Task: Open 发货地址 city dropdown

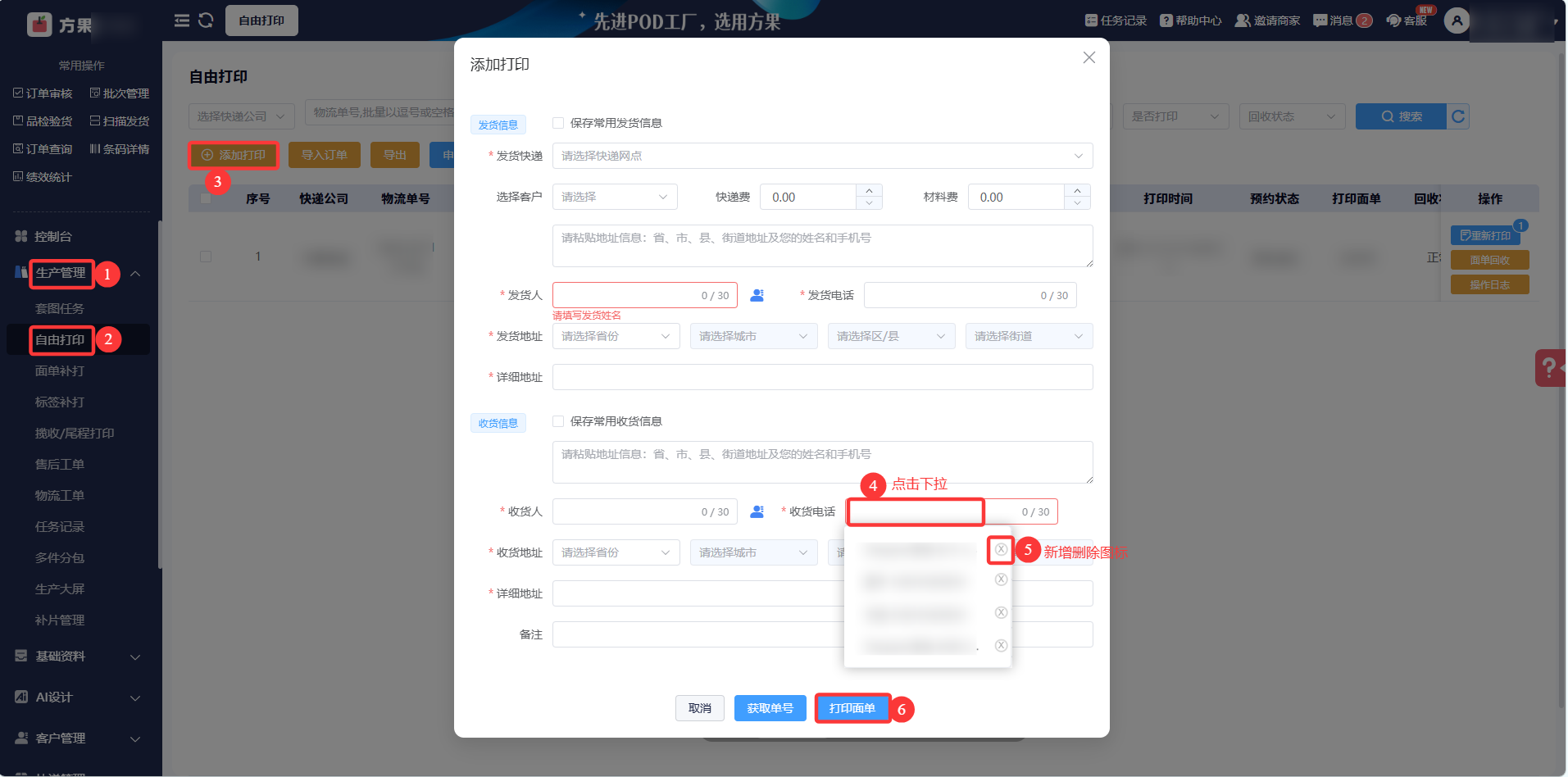Action: [753, 336]
